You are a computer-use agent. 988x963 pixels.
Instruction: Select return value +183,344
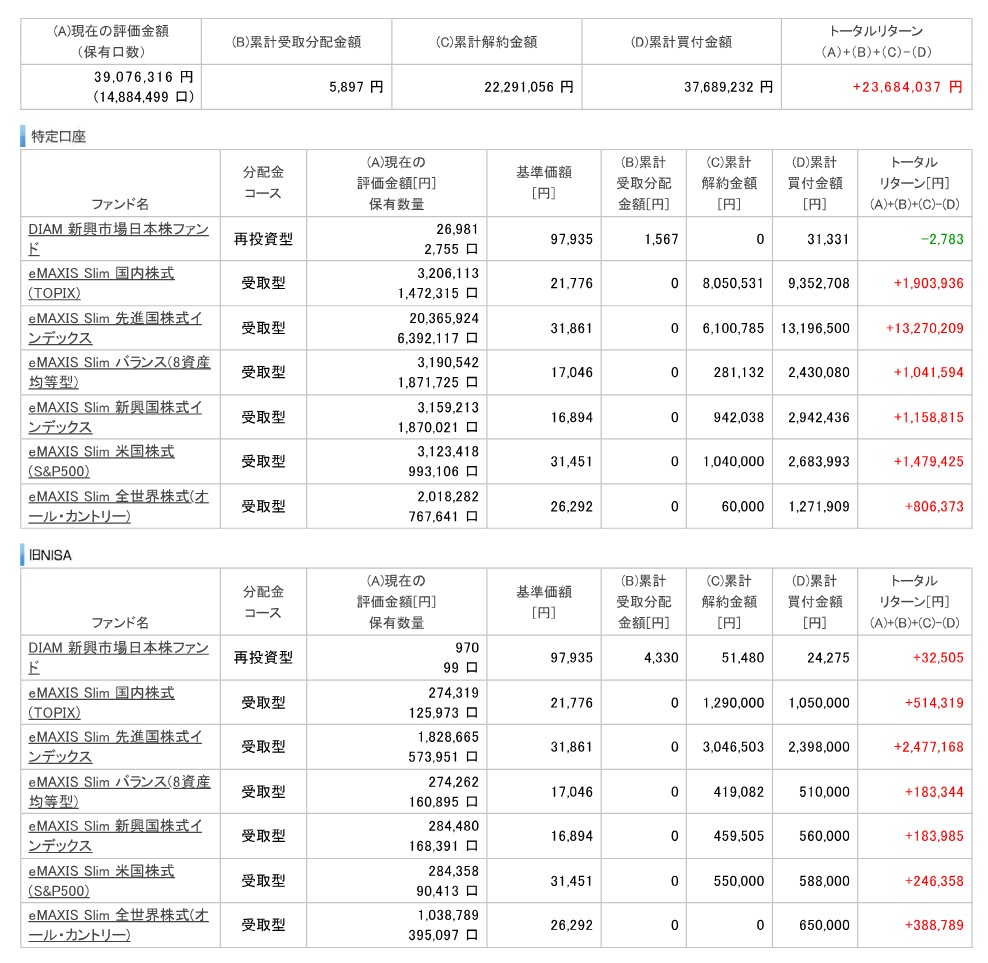click(x=934, y=791)
